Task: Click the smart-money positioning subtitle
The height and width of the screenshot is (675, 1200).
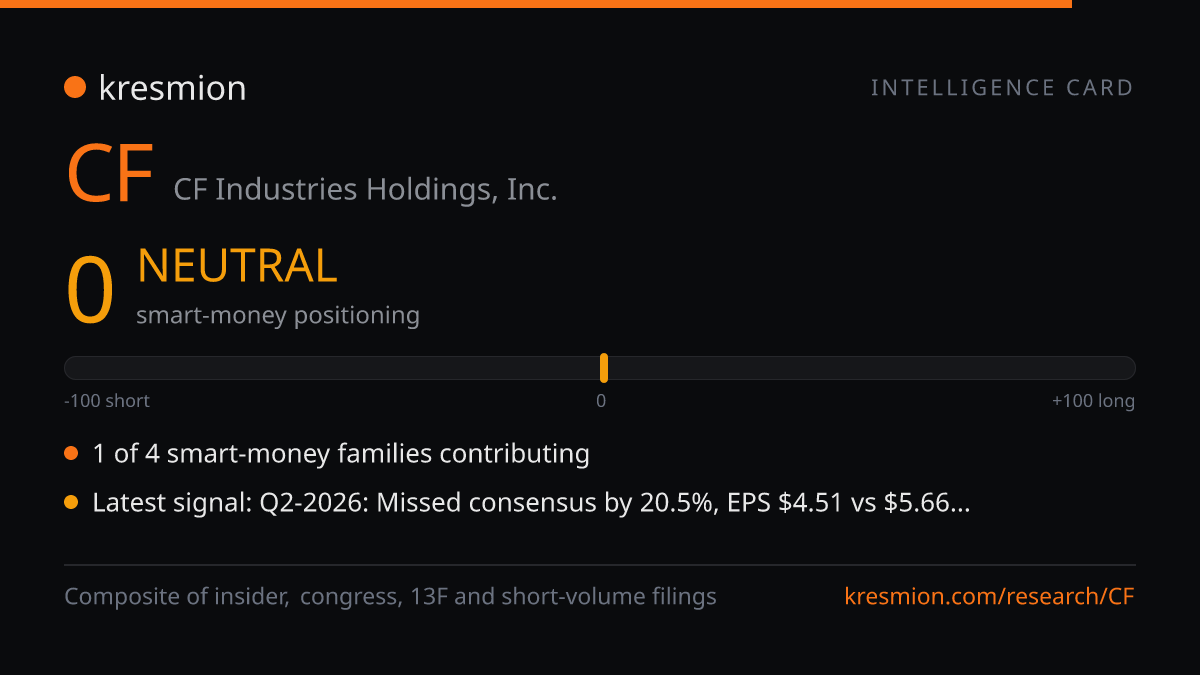Action: click(x=278, y=315)
